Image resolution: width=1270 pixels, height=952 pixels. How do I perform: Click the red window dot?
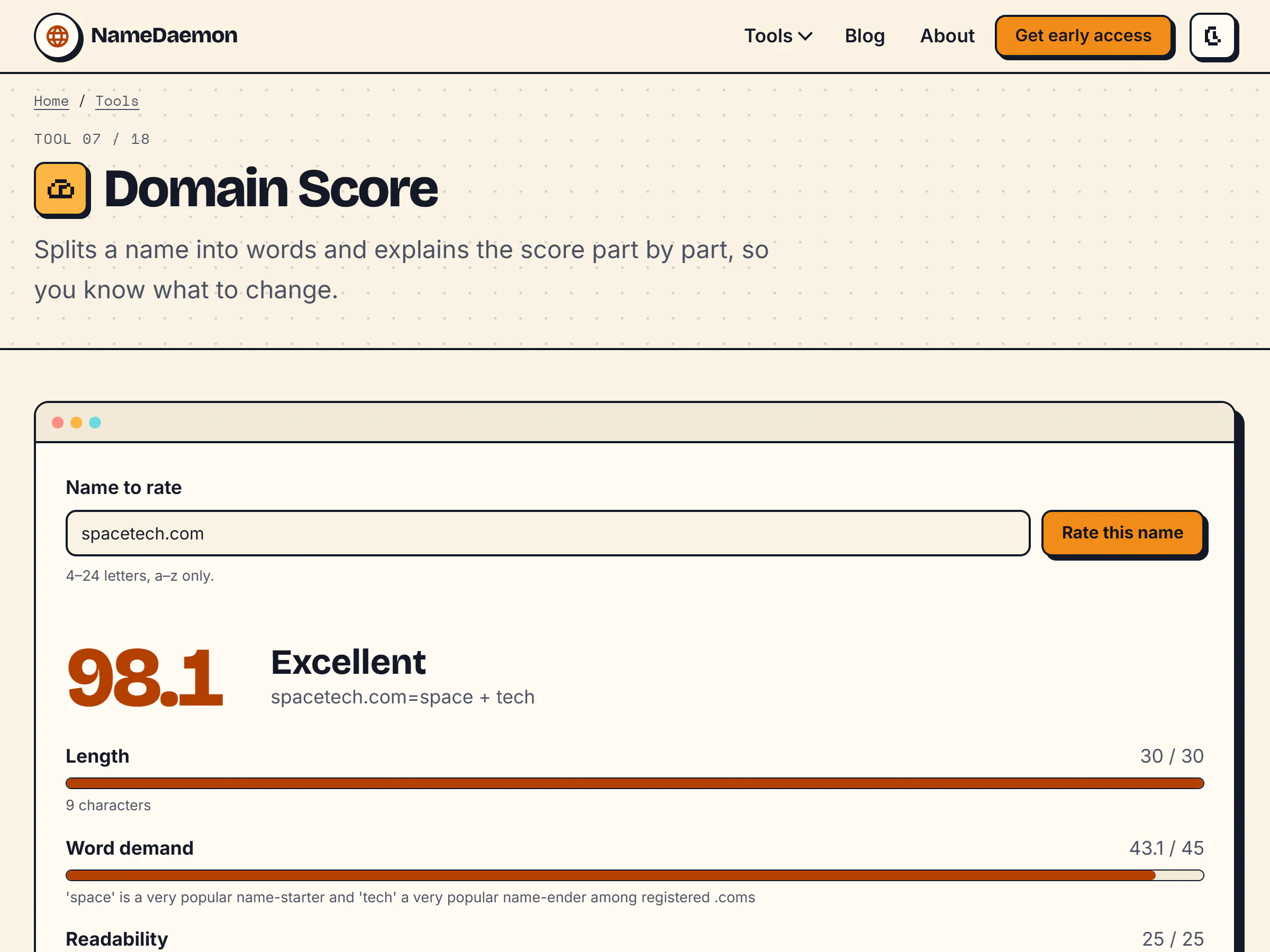[57, 423]
